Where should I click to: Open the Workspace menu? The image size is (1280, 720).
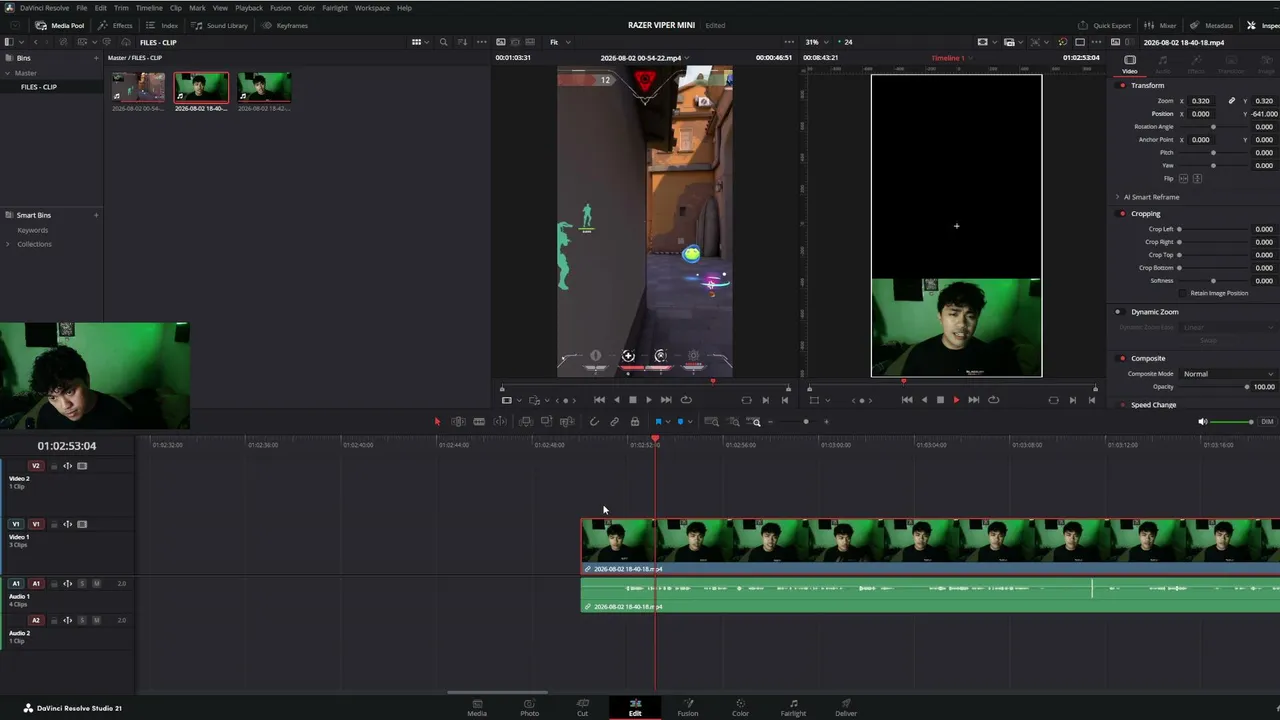(372, 8)
